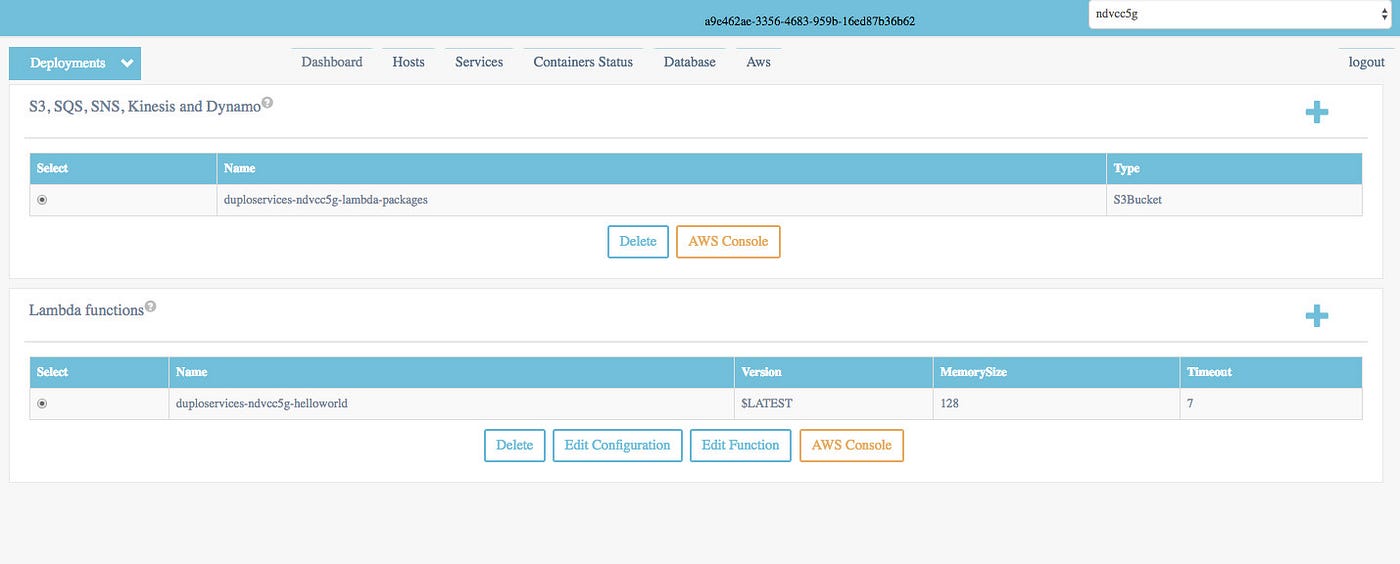This screenshot has width=1400, height=564.
Task: Open AWS Console for the S3 bucket
Action: coord(728,242)
